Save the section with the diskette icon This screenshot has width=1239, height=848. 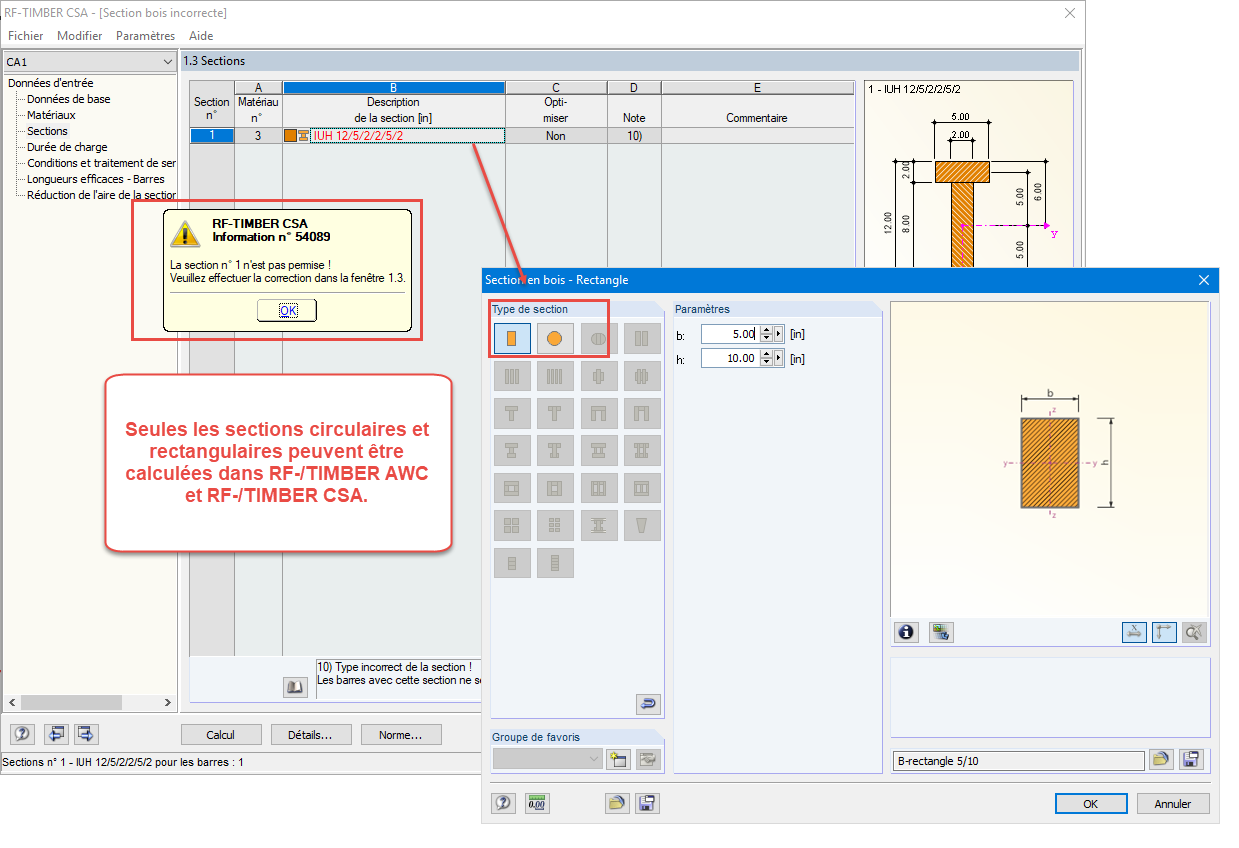click(x=647, y=803)
